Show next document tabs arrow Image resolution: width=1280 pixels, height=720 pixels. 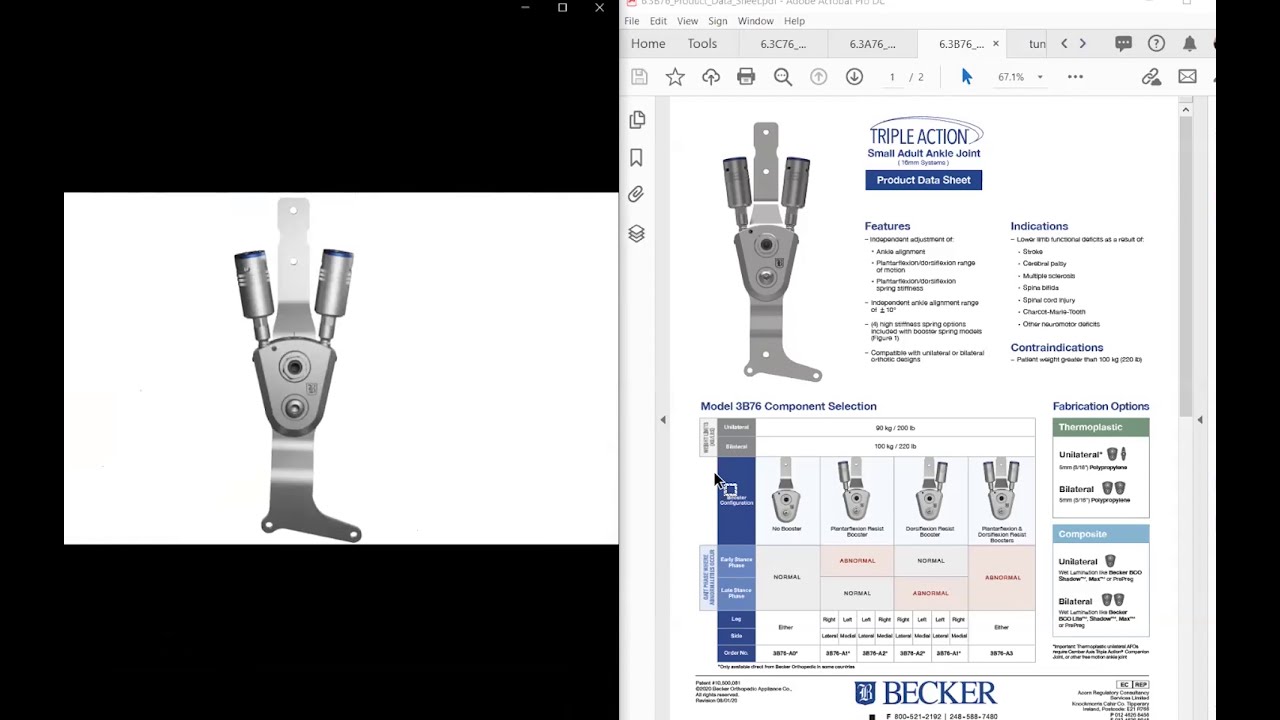pyautogui.click(x=1082, y=44)
